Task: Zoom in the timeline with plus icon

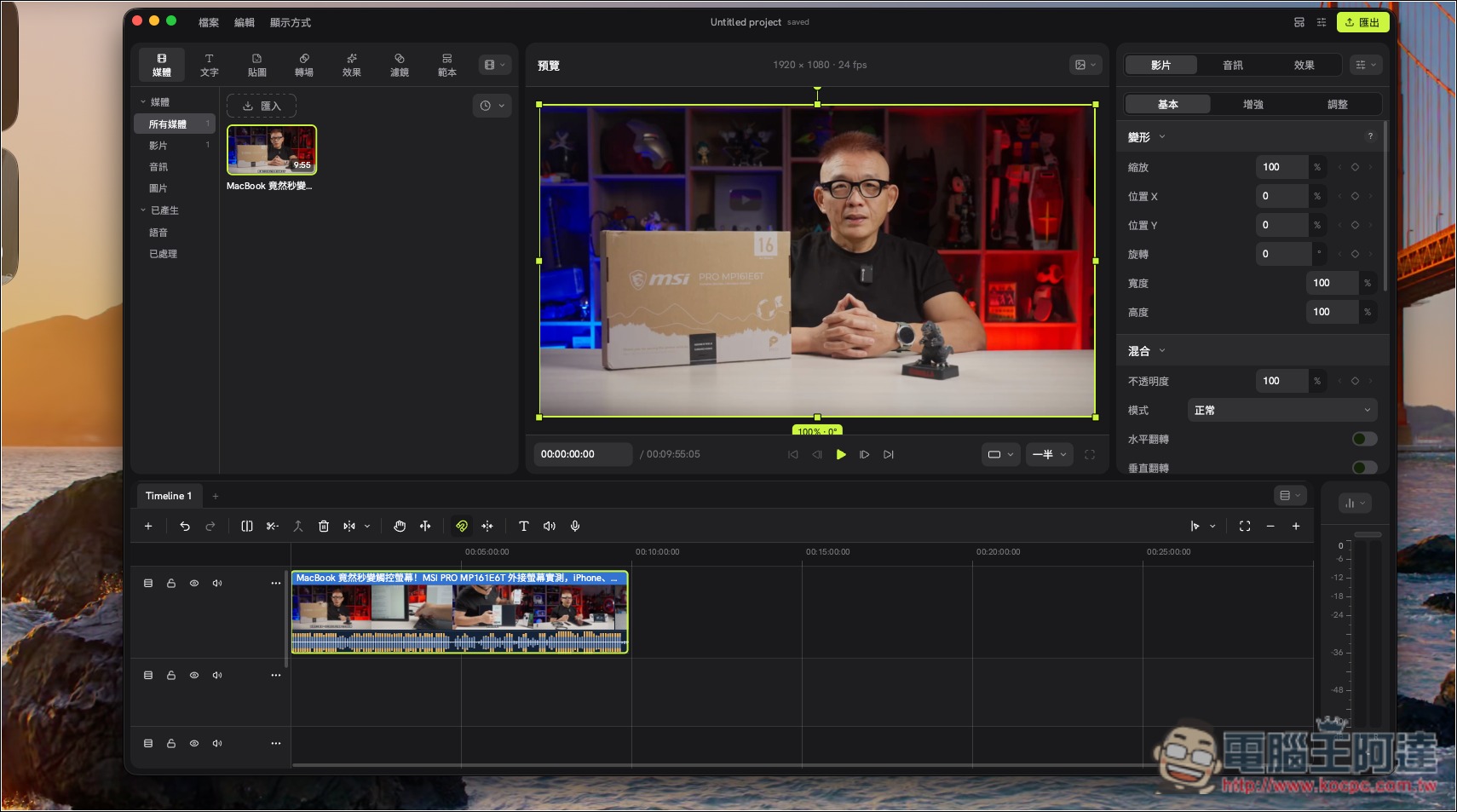Action: (x=1296, y=527)
